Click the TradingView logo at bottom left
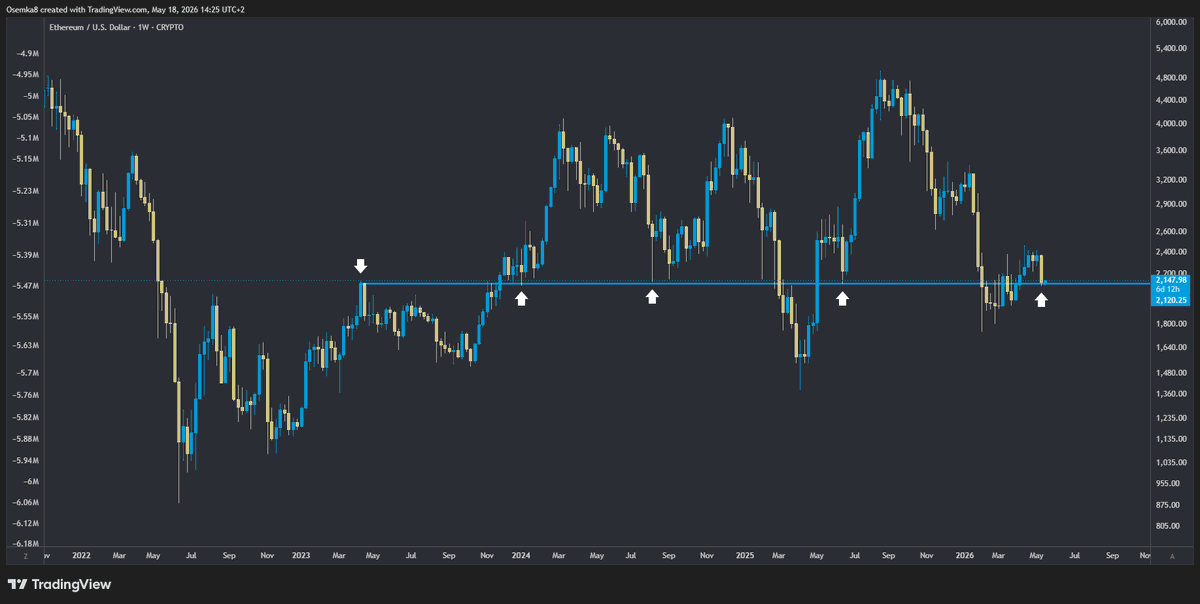The height and width of the screenshot is (604, 1200). click(x=59, y=584)
